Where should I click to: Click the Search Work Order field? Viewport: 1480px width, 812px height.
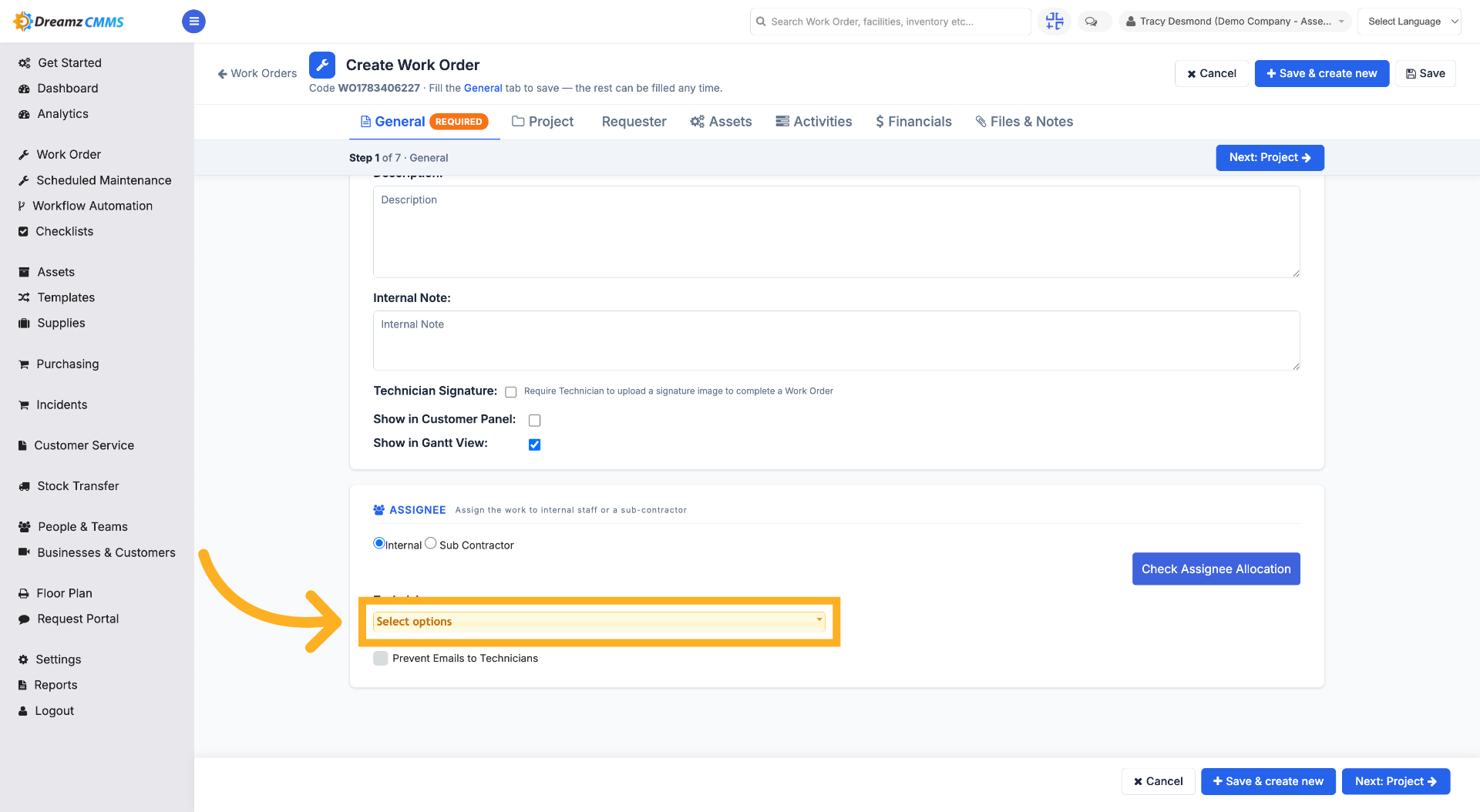click(x=890, y=22)
